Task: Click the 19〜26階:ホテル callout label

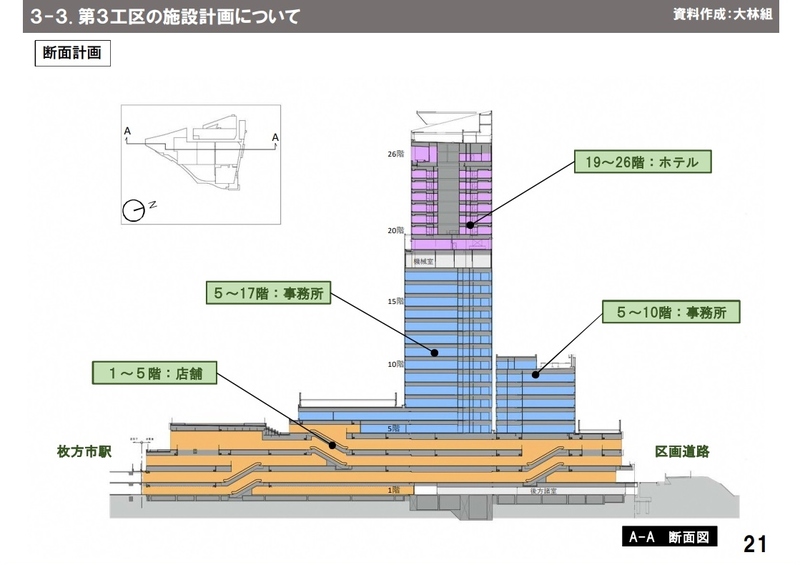Action: pos(641,162)
